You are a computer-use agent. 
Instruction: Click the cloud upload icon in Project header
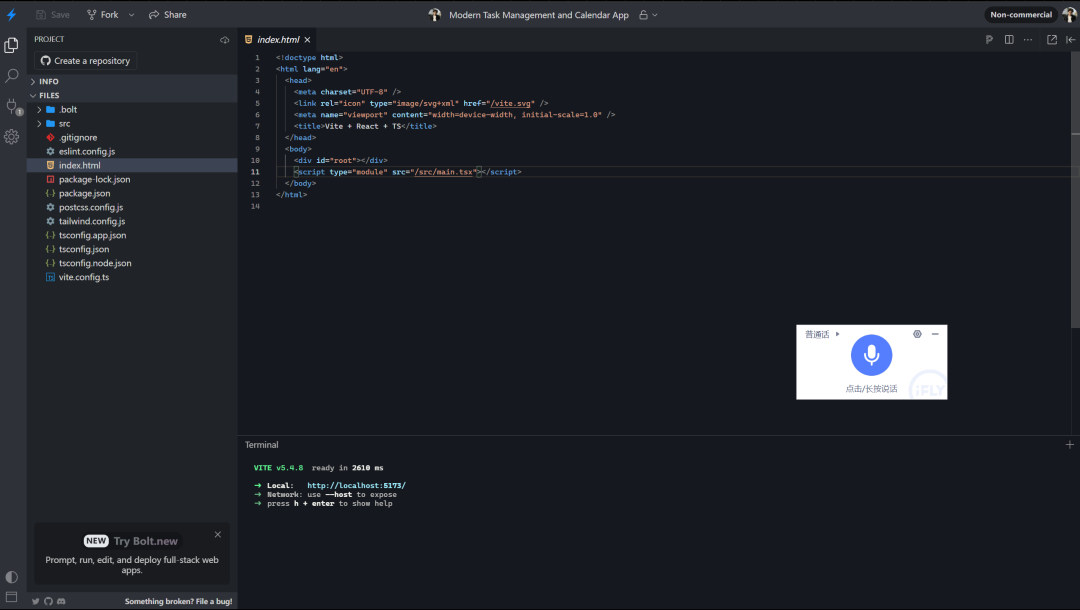(x=225, y=40)
